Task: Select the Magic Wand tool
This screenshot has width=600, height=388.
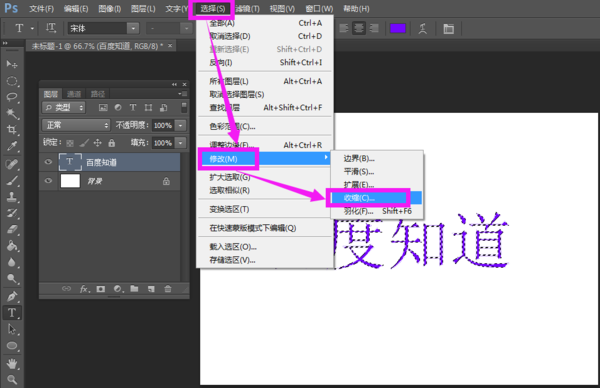Action: 12,113
